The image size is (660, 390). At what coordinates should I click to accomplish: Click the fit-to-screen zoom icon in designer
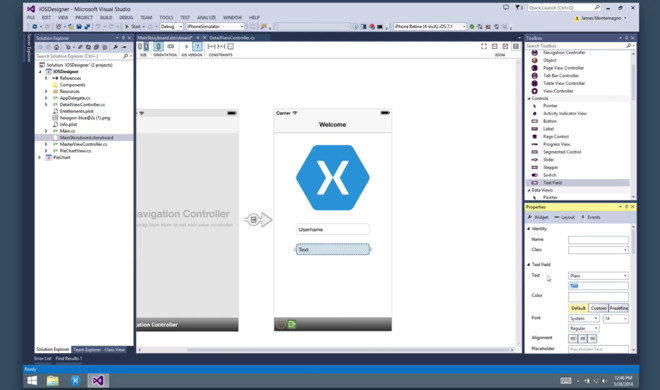pos(484,46)
